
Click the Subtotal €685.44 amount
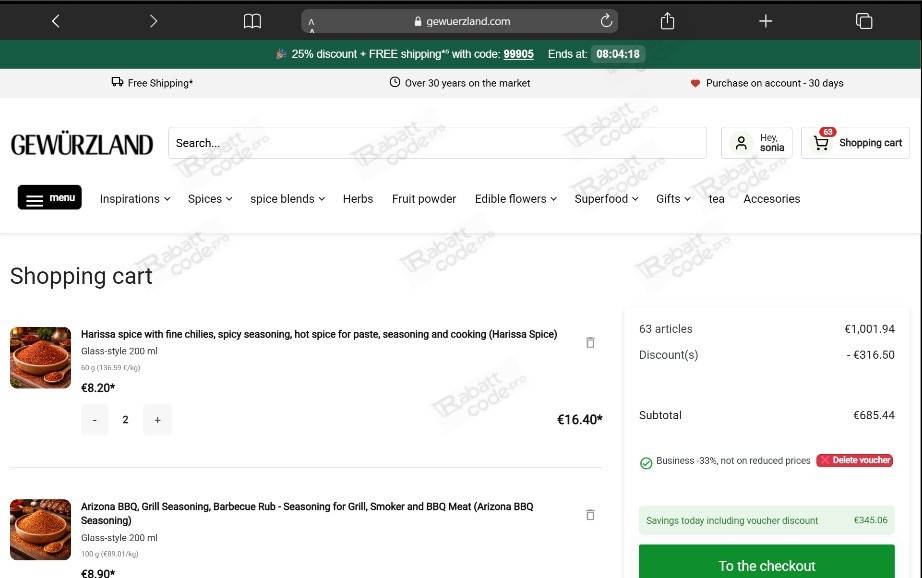click(874, 415)
